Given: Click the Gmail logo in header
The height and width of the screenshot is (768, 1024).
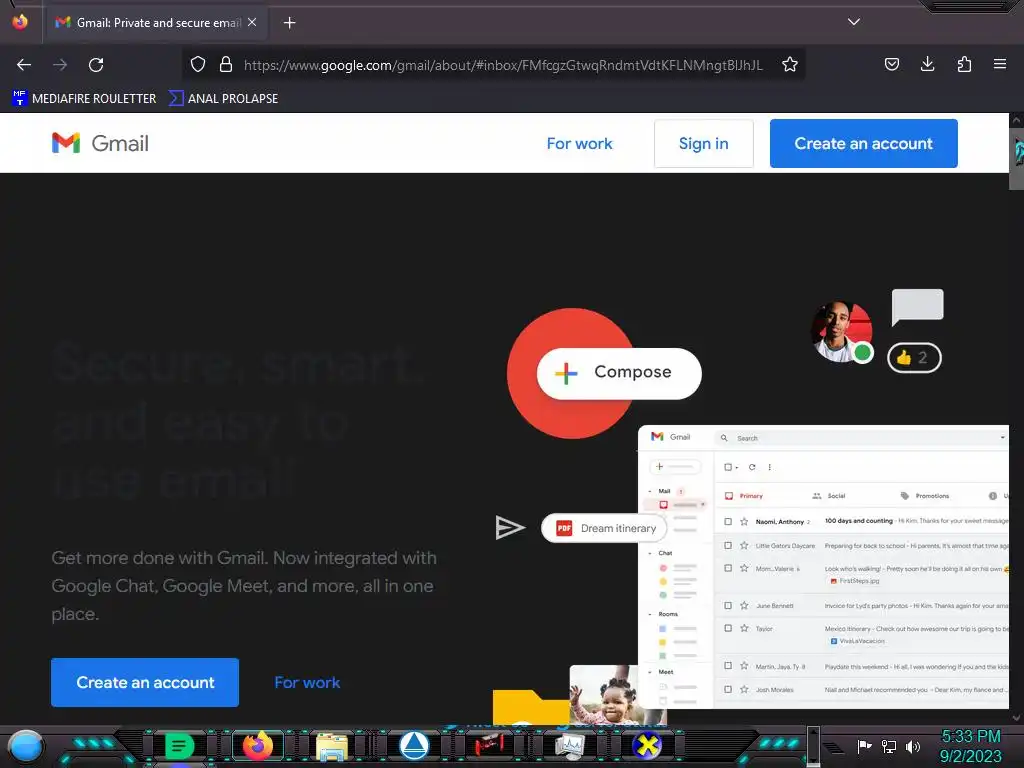Looking at the screenshot, I should 100,143.
